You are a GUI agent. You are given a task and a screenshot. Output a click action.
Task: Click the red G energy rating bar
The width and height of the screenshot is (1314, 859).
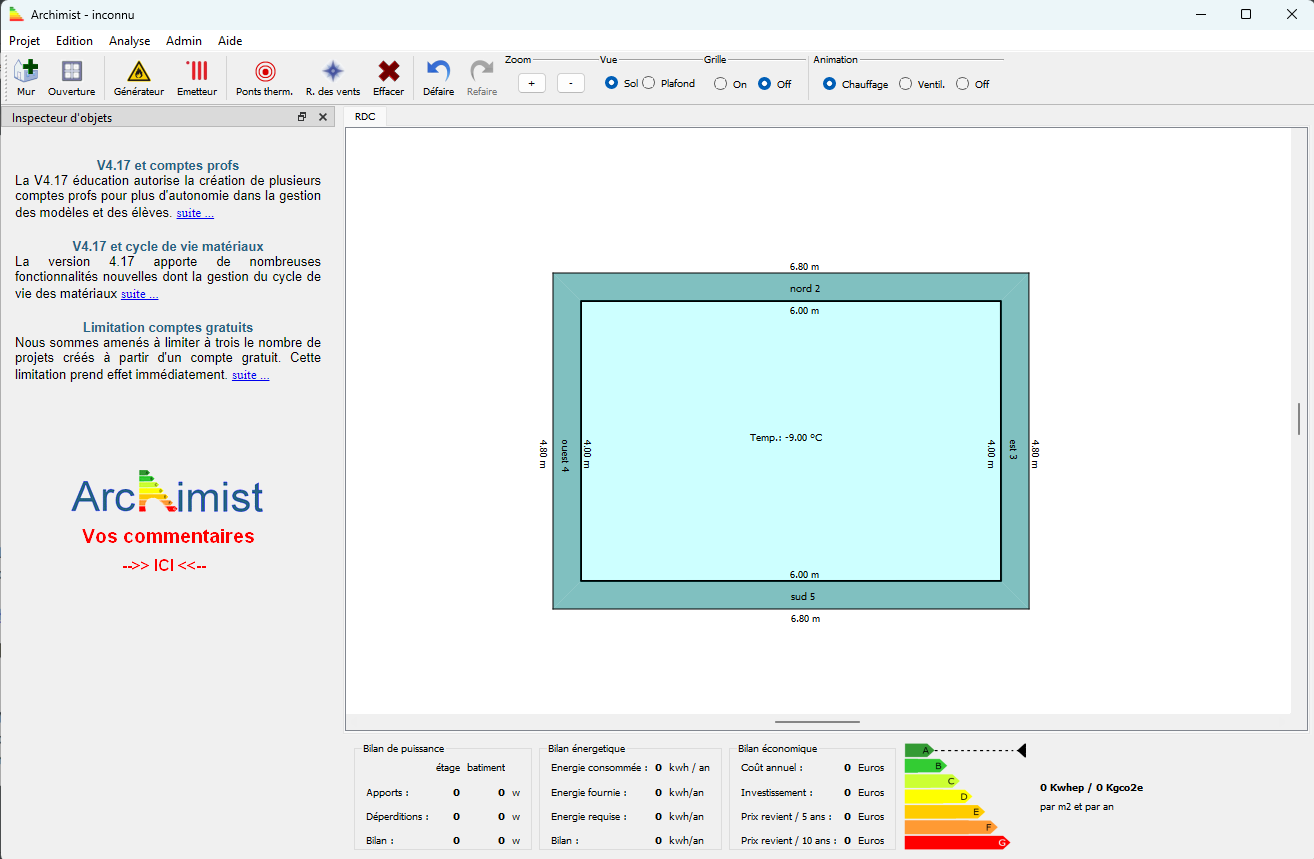pos(955,843)
